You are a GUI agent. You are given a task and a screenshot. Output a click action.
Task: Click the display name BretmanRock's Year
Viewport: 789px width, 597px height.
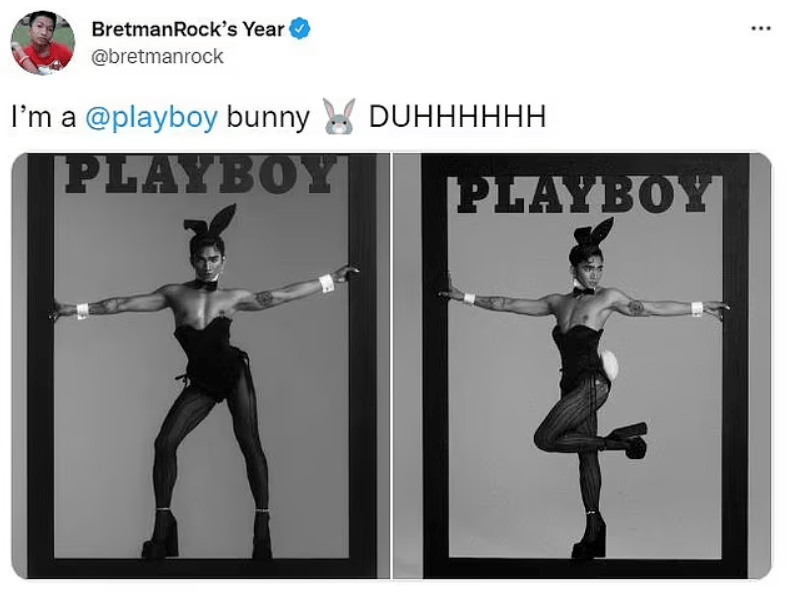[188, 29]
